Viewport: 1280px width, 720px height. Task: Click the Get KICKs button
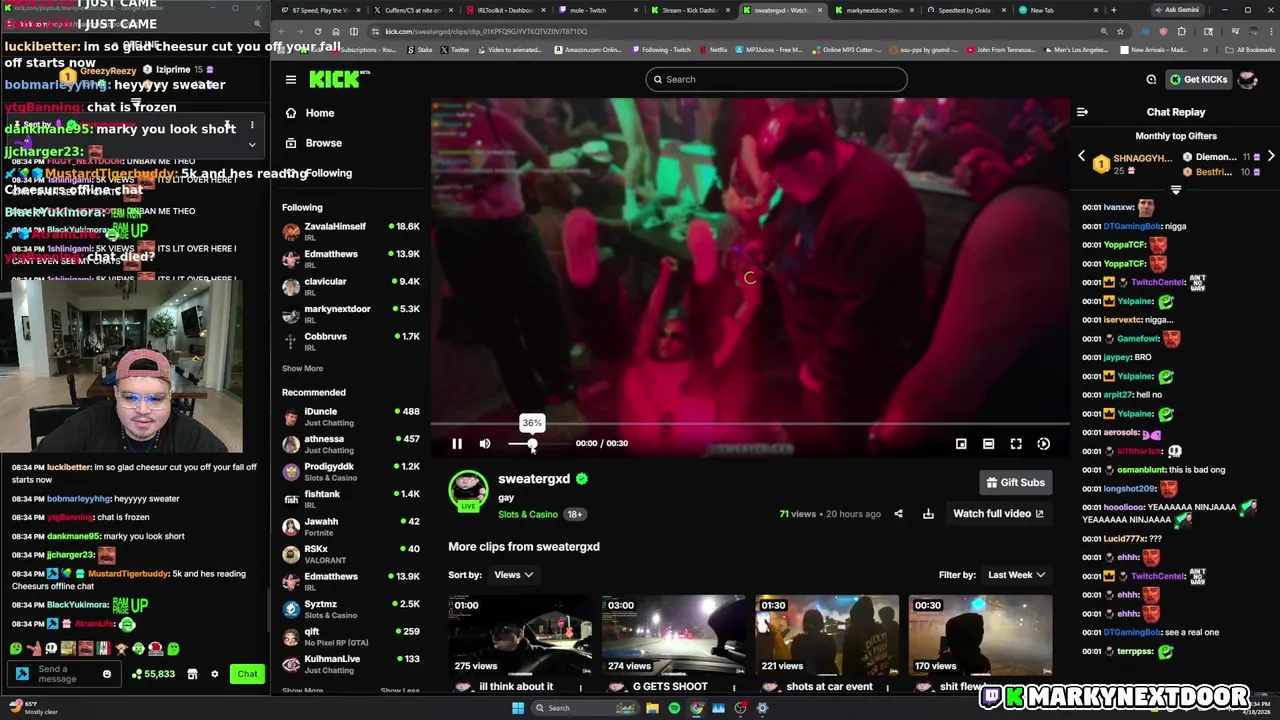pos(1198,79)
